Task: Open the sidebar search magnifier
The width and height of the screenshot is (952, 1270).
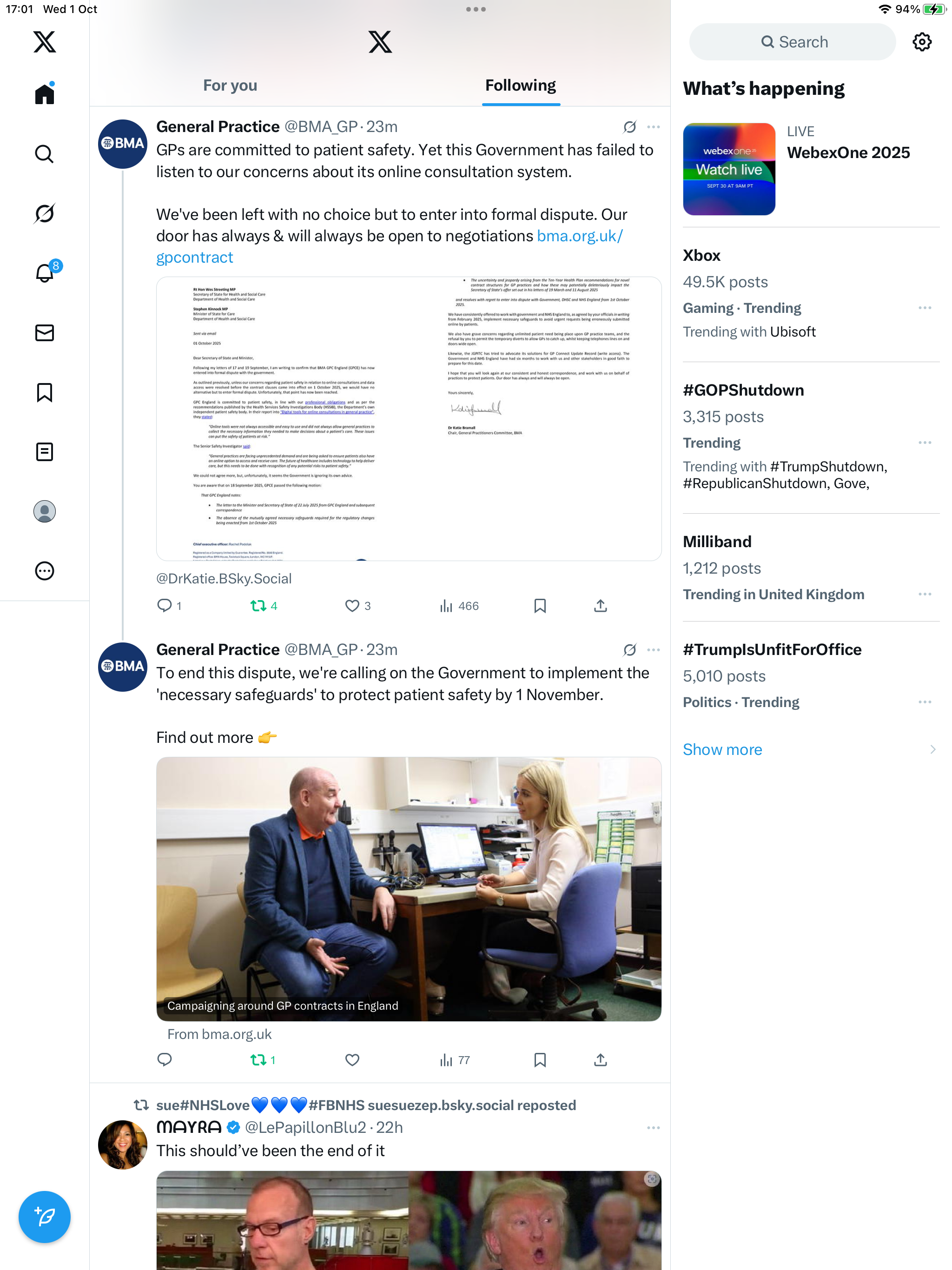Action: click(x=44, y=154)
